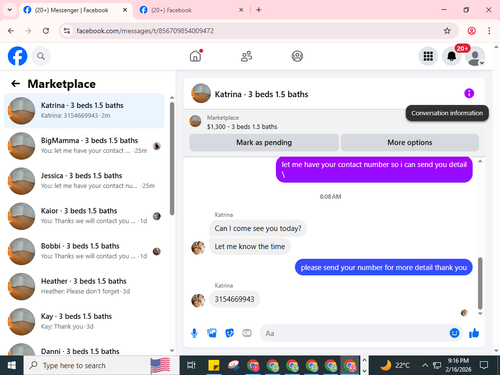
Task: Open the Bobbi conversation
Action: pos(84,251)
